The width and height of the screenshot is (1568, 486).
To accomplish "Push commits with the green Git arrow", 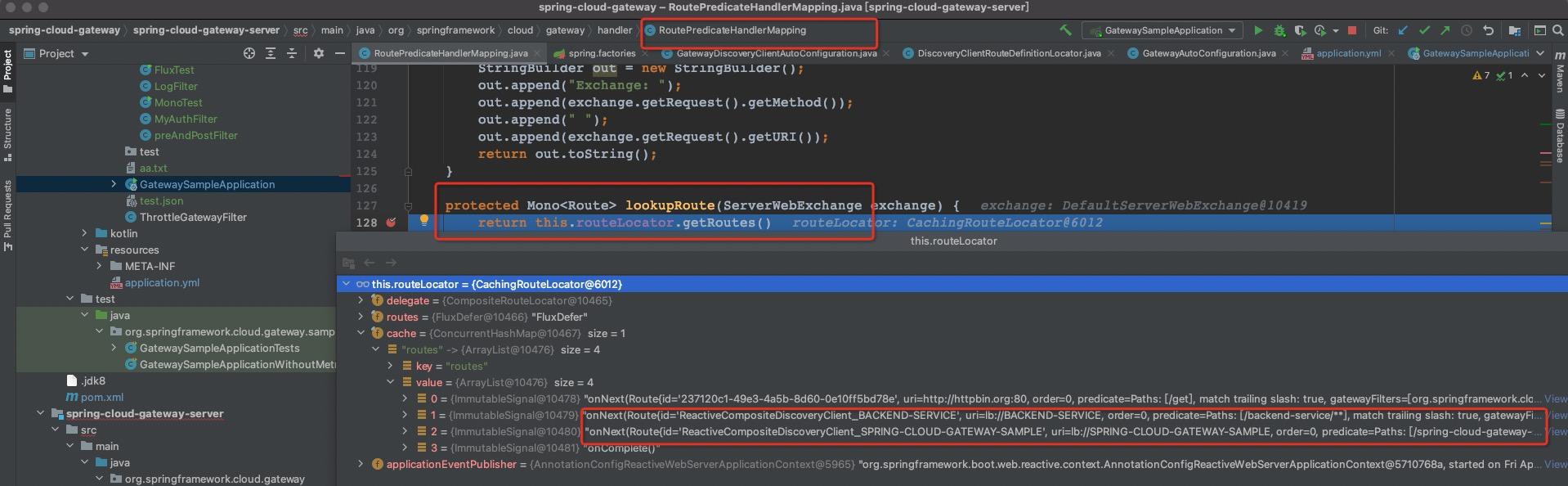I will [x=1445, y=30].
